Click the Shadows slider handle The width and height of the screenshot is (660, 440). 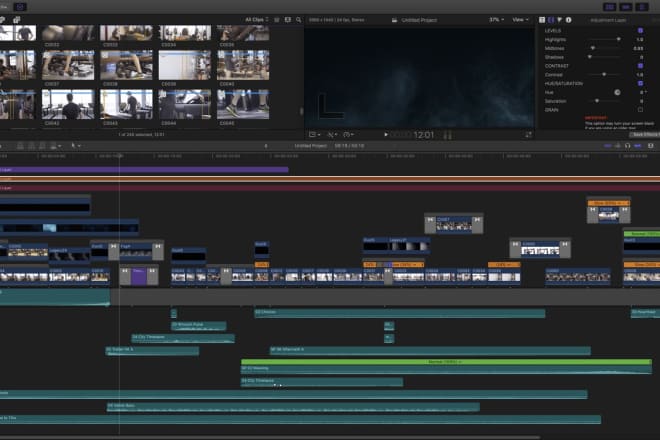pyautogui.click(x=589, y=57)
